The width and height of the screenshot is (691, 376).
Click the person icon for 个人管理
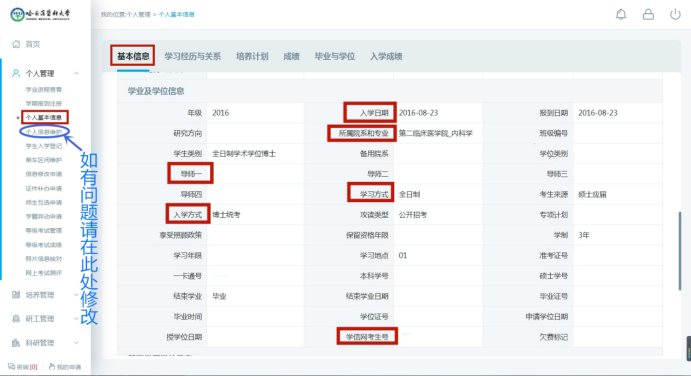[16, 73]
